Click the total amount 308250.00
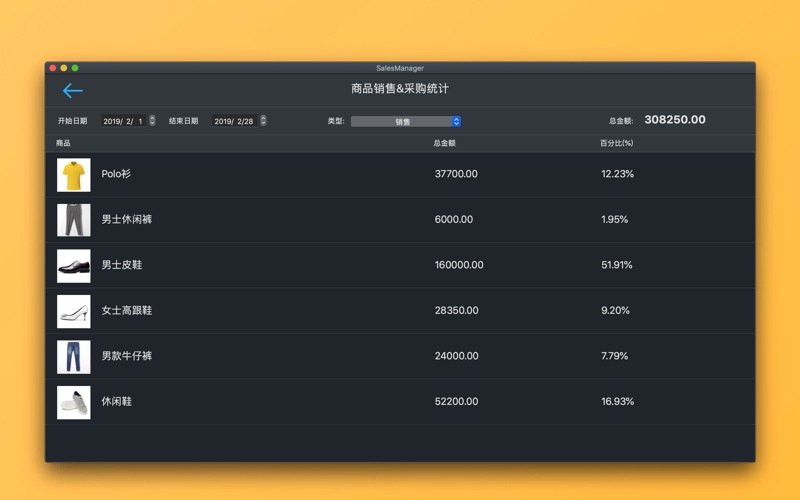Image resolution: width=800 pixels, height=500 pixels. [x=674, y=120]
